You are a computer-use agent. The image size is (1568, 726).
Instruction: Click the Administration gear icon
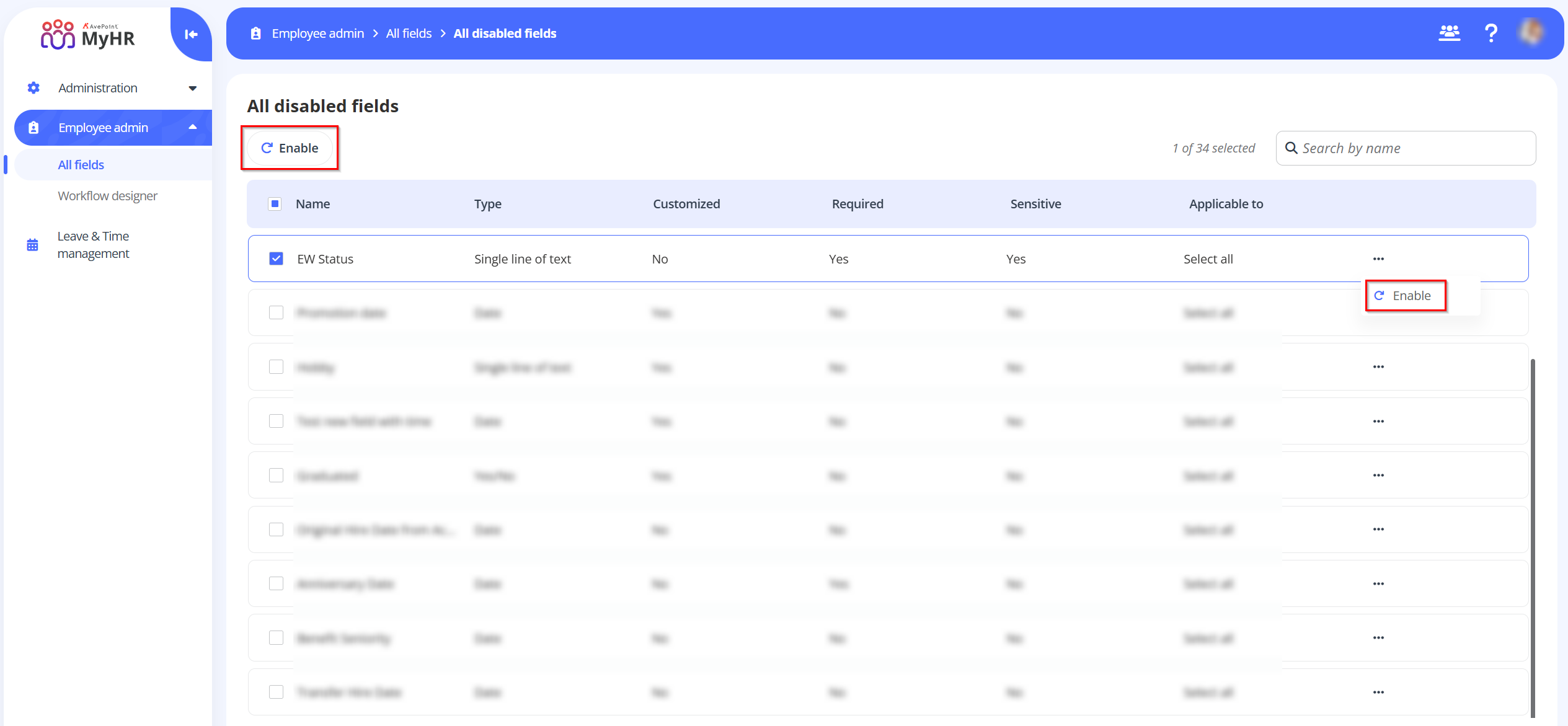pyautogui.click(x=33, y=87)
